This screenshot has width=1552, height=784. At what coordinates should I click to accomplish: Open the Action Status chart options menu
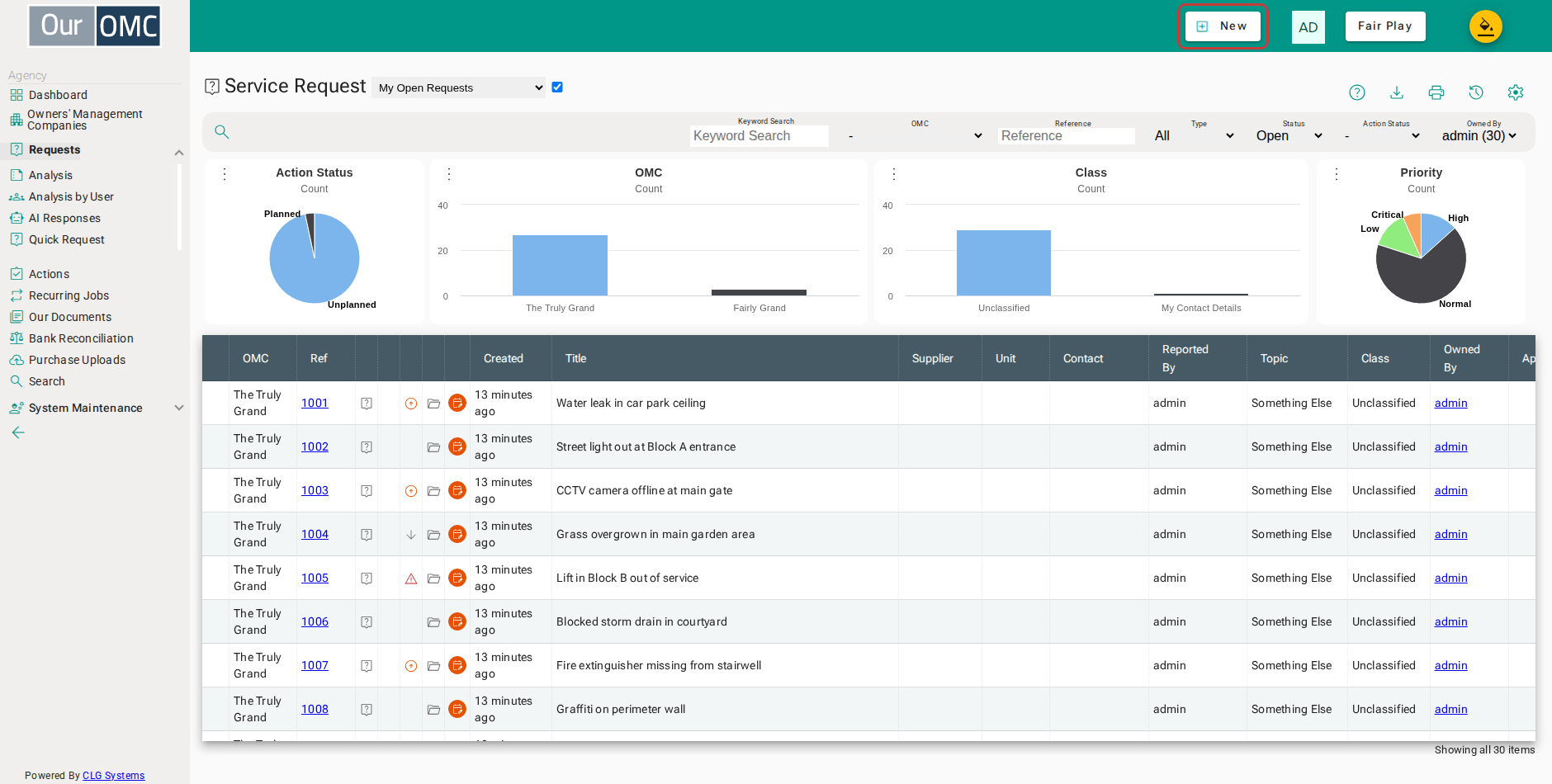pyautogui.click(x=225, y=174)
